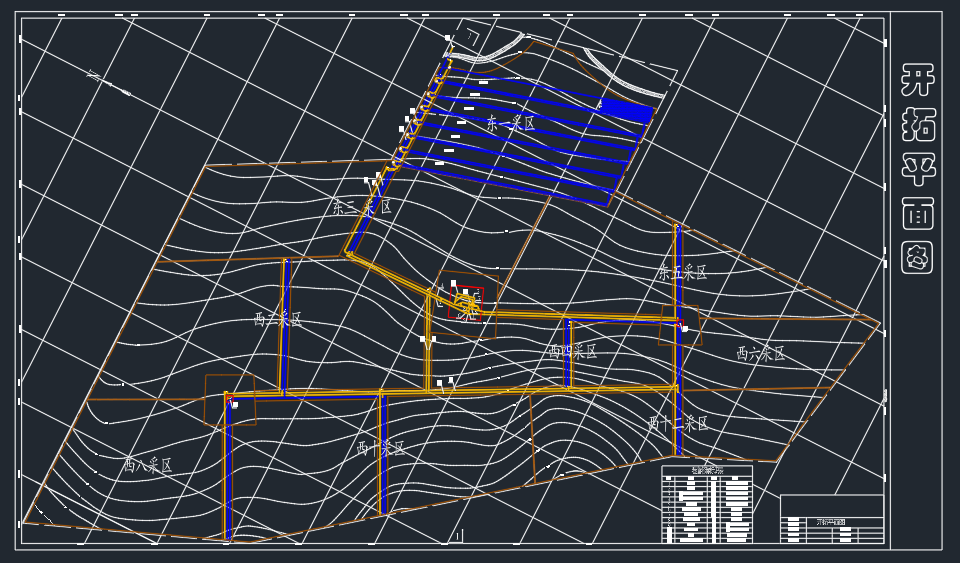Viewport: 960px width, 563px height.
Task: Select the 东一采区 mining area label
Action: [x=511, y=124]
